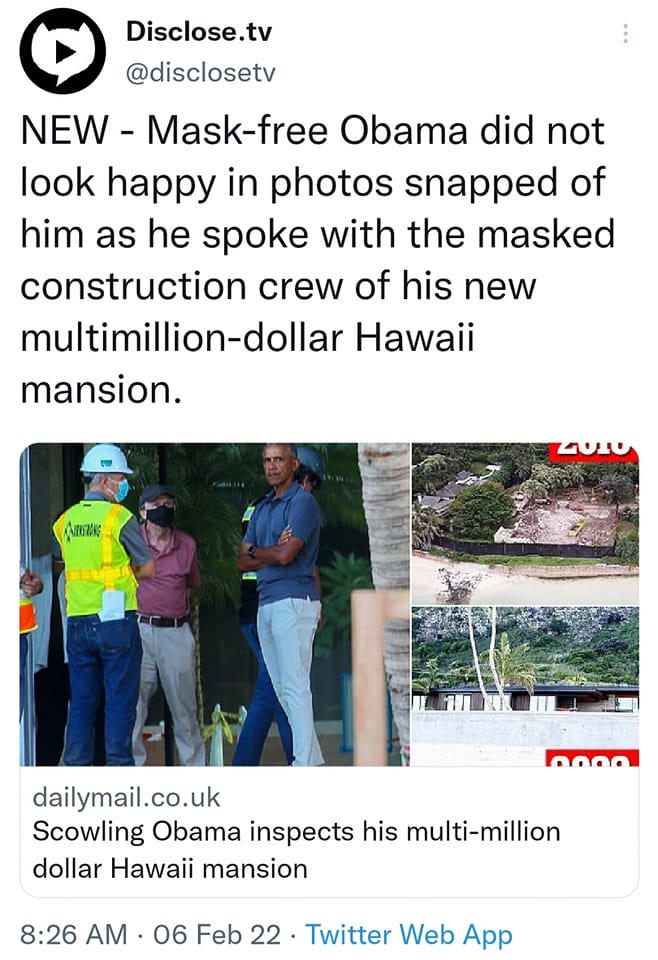Visit the dailymail.co.uk domain link
Viewport: 658px width, 960px height.
tap(126, 797)
